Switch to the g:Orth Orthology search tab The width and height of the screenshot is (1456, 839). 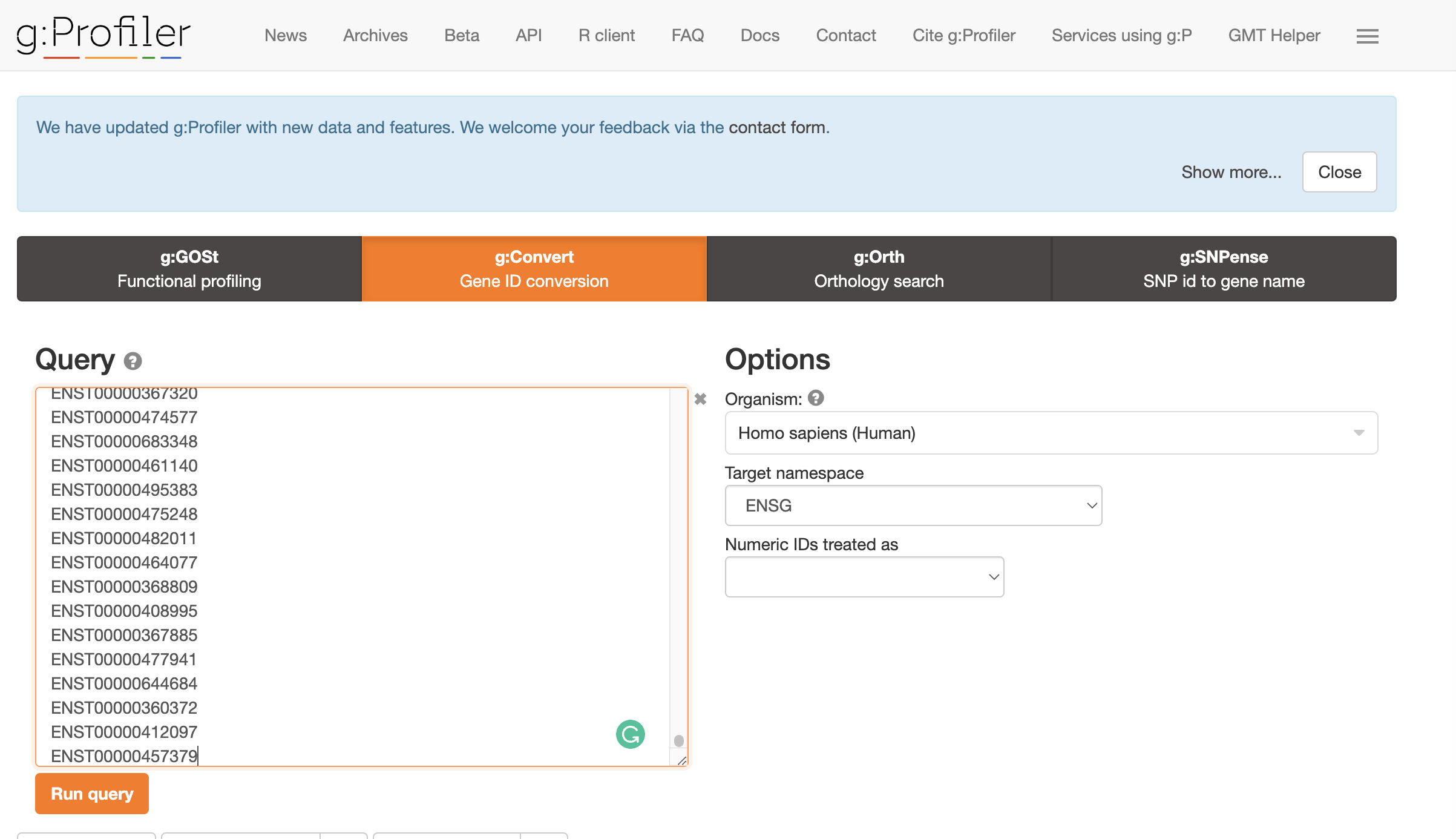(x=879, y=269)
